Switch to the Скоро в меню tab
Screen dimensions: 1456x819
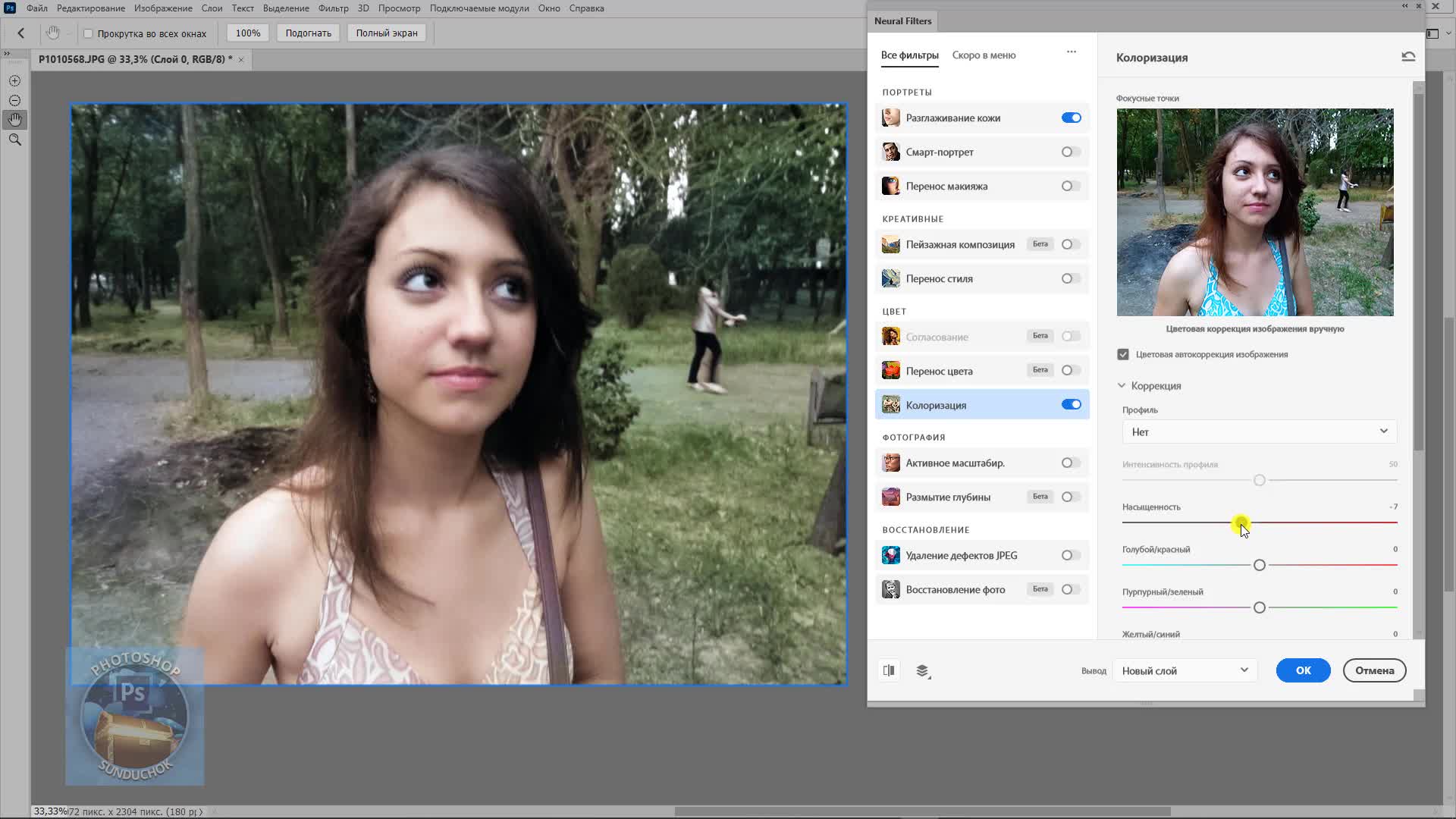[984, 55]
